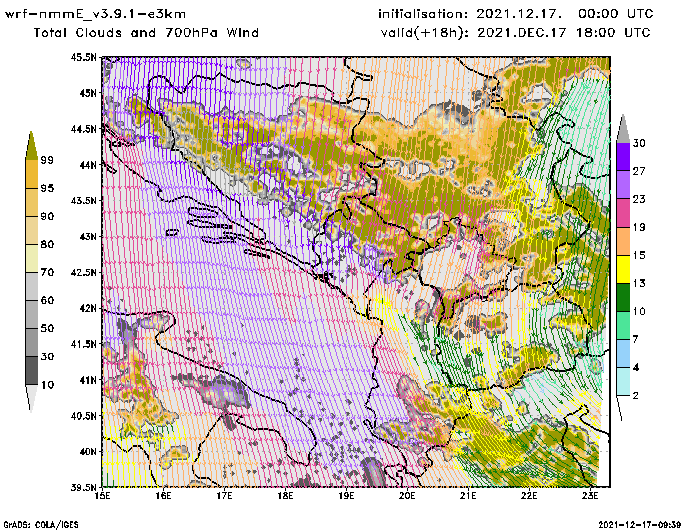Click the '19E' longitude label
This screenshot has width=700, height=530.
[346, 496]
